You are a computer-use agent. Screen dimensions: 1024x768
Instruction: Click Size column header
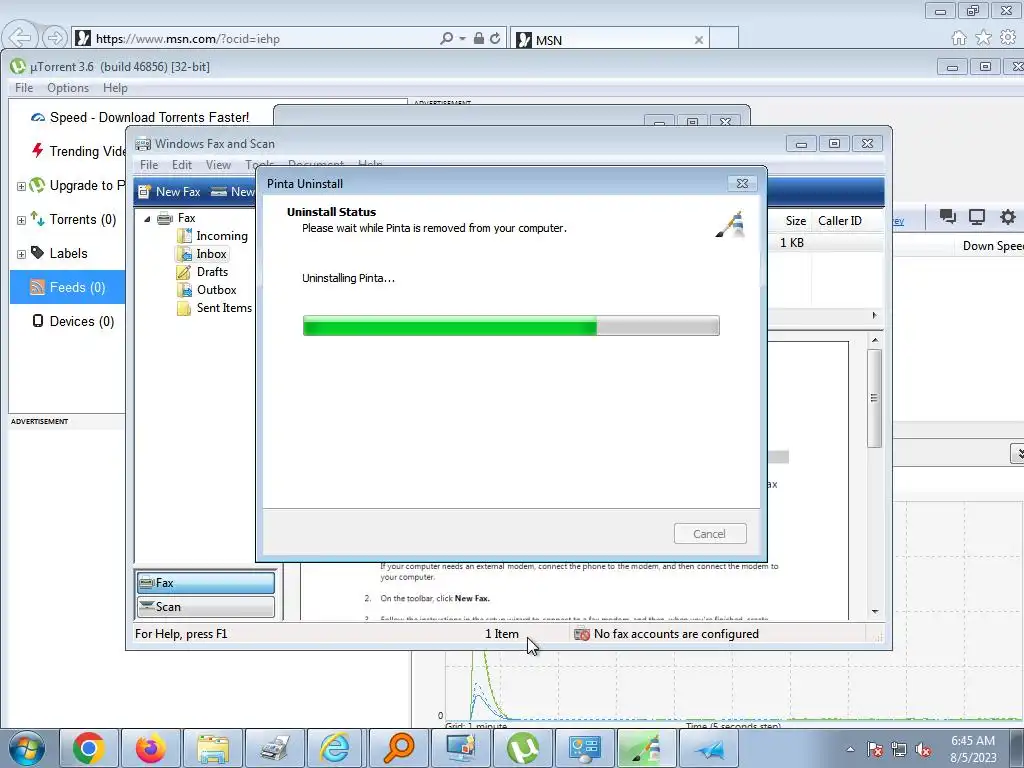795,221
